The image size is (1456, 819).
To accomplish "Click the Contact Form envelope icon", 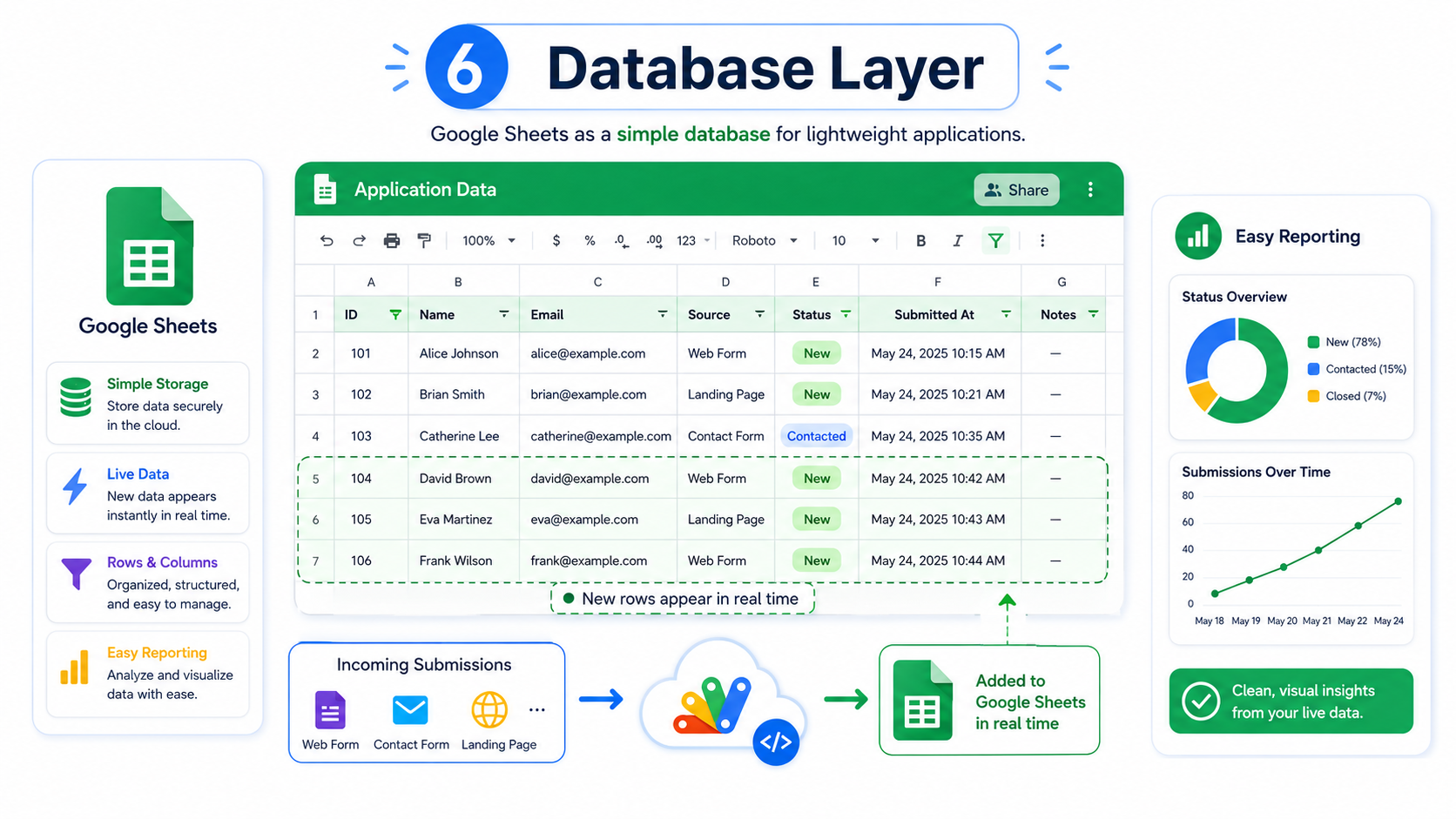I will 410,710.
